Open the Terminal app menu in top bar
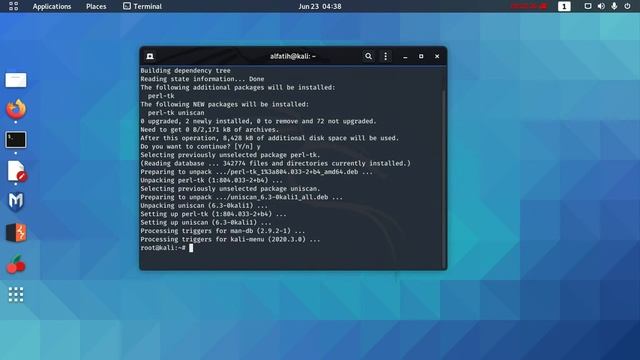 pyautogui.click(x=142, y=6)
